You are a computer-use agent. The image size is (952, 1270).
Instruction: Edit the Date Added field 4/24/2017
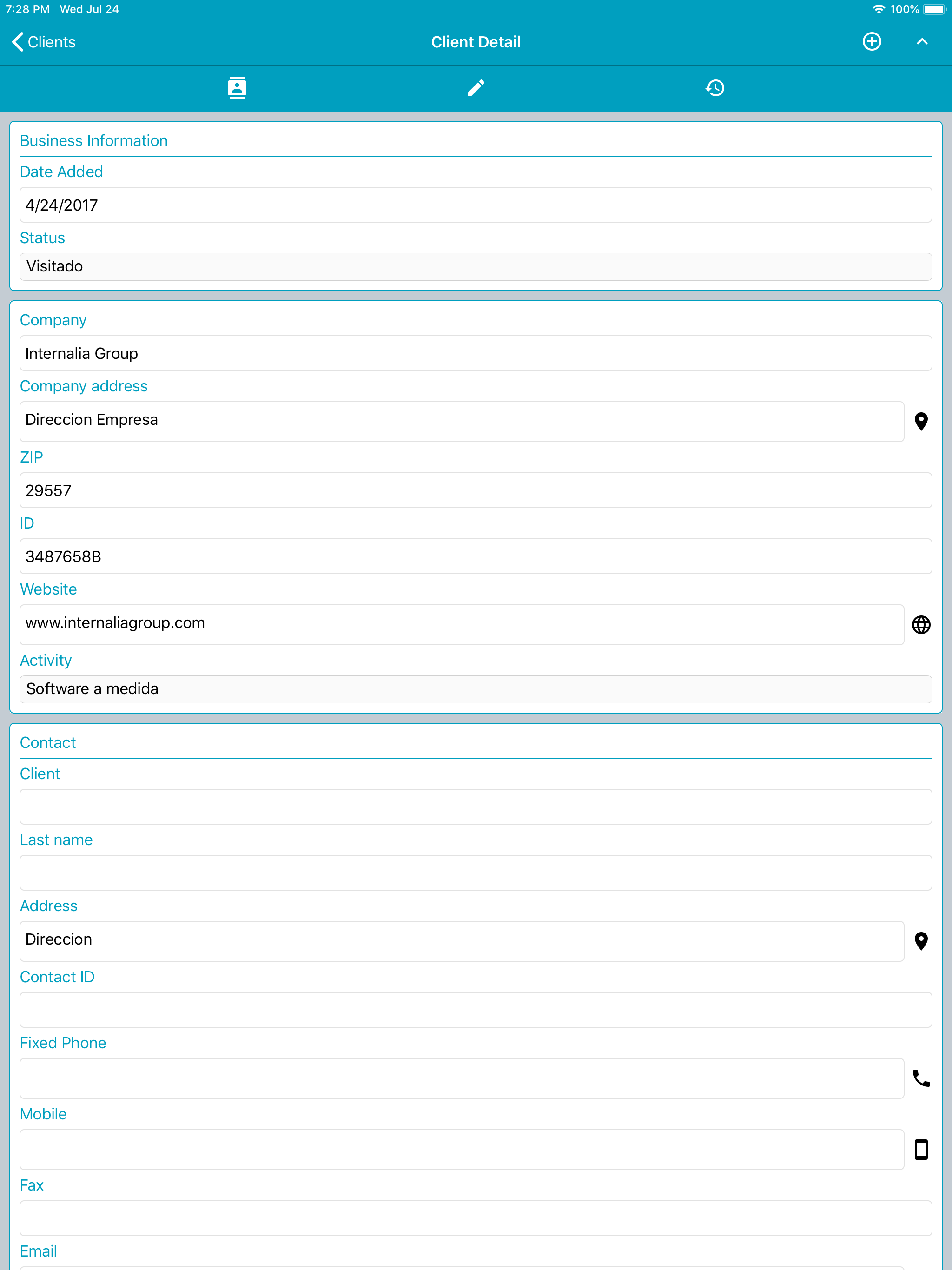click(476, 205)
